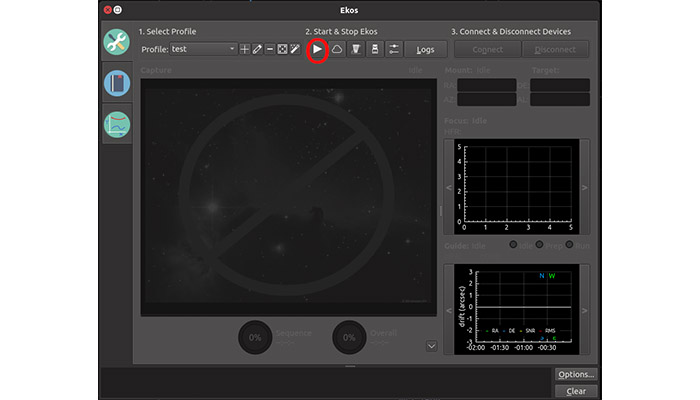
Task: Start Ekos with the play button
Action: [x=318, y=49]
